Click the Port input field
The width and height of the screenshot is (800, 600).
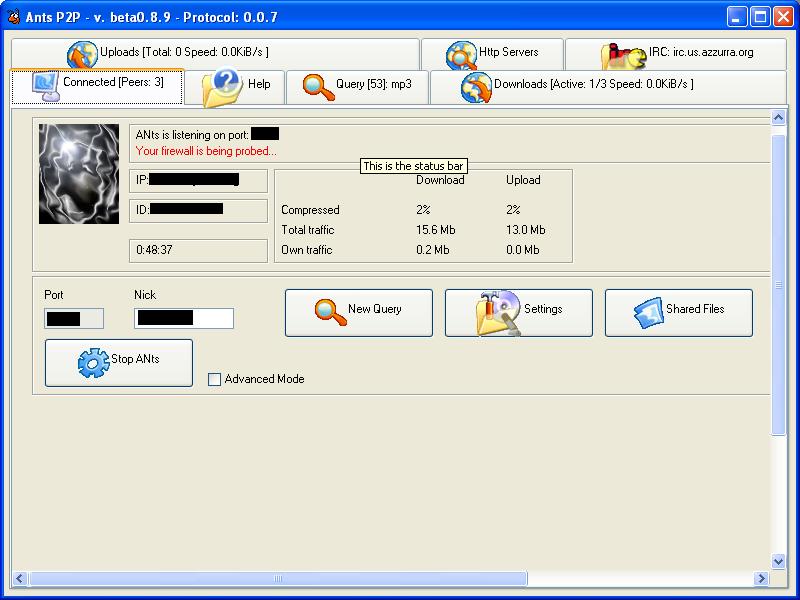click(74, 318)
